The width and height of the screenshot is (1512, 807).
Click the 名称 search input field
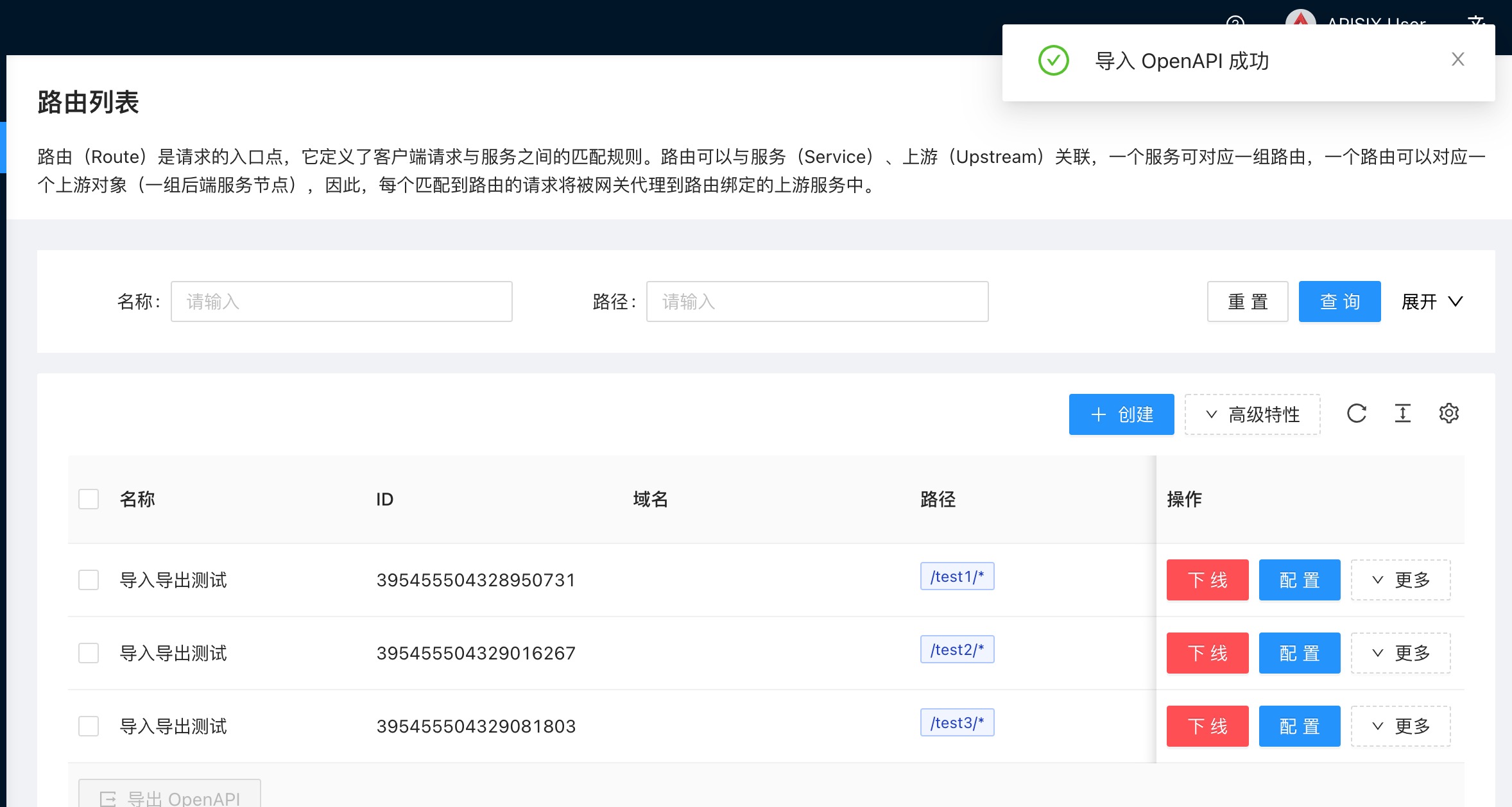(341, 302)
